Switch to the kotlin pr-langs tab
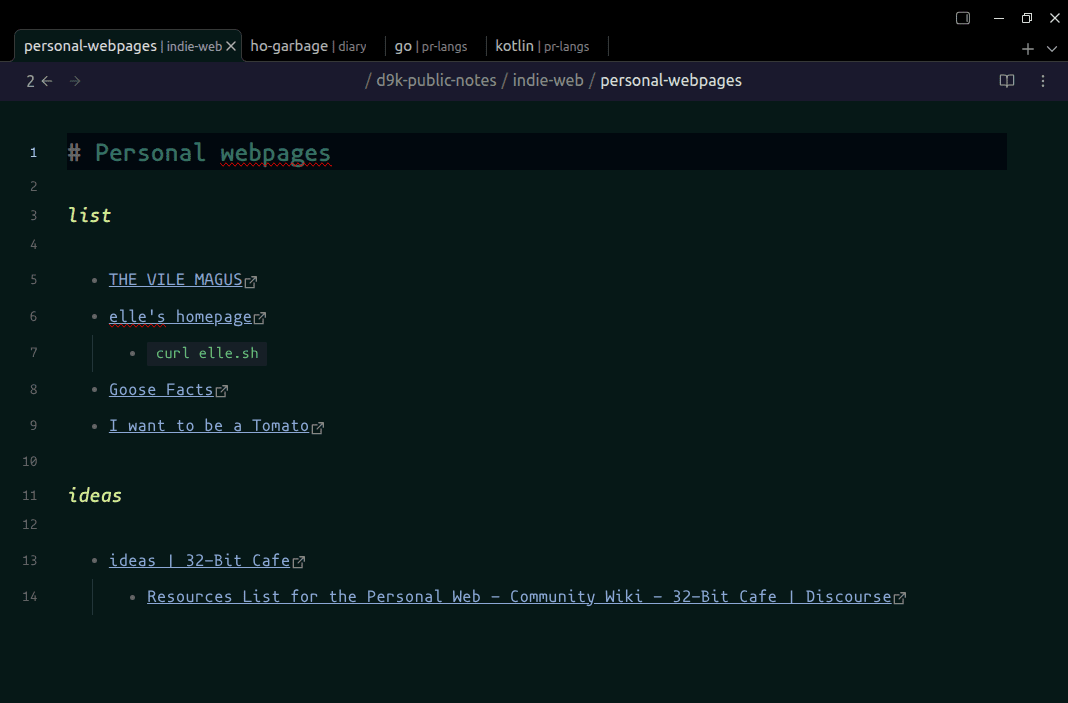The height and width of the screenshot is (703, 1068). point(542,46)
